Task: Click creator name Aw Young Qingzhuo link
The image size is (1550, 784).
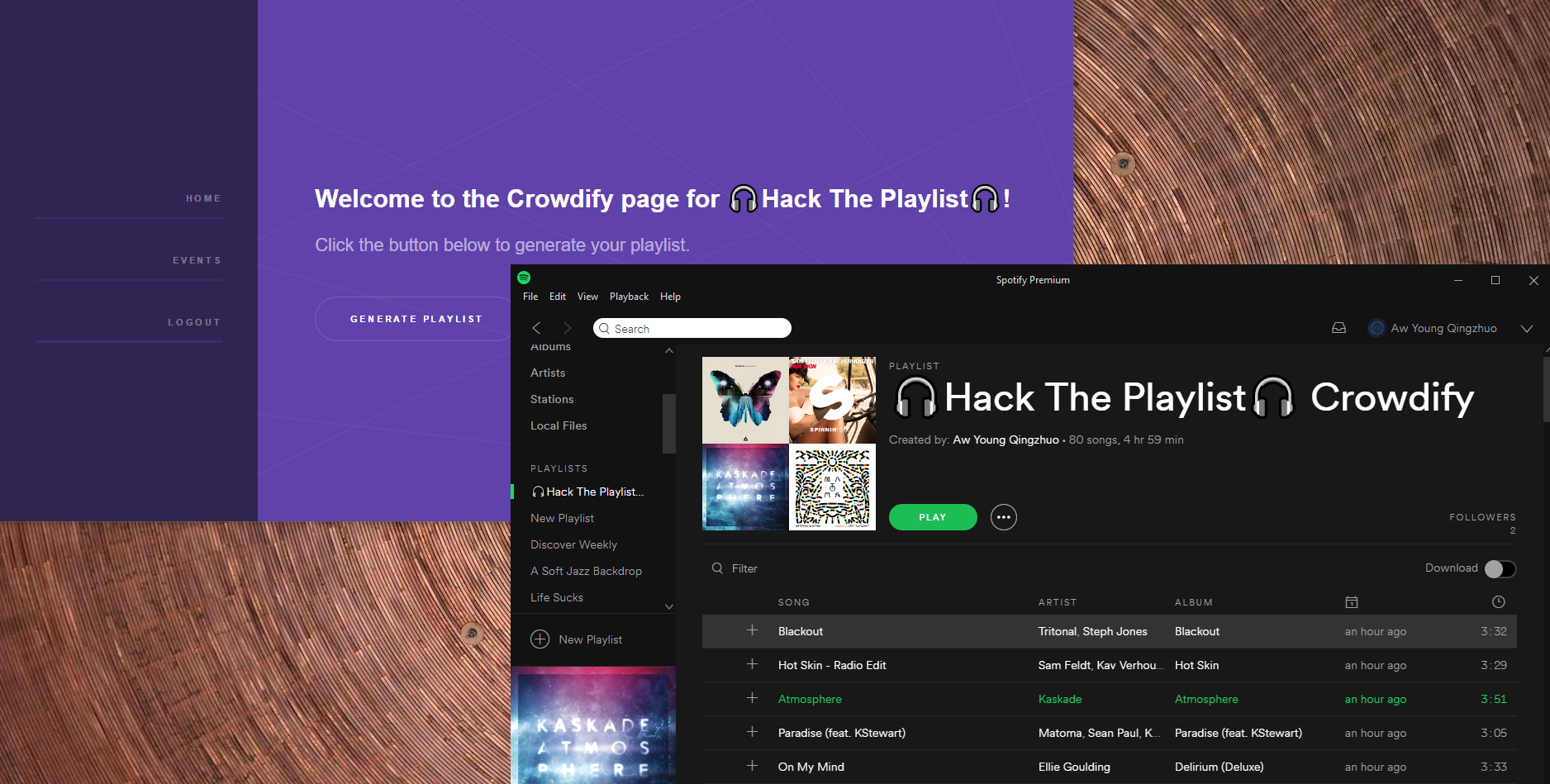Action: (x=1006, y=440)
